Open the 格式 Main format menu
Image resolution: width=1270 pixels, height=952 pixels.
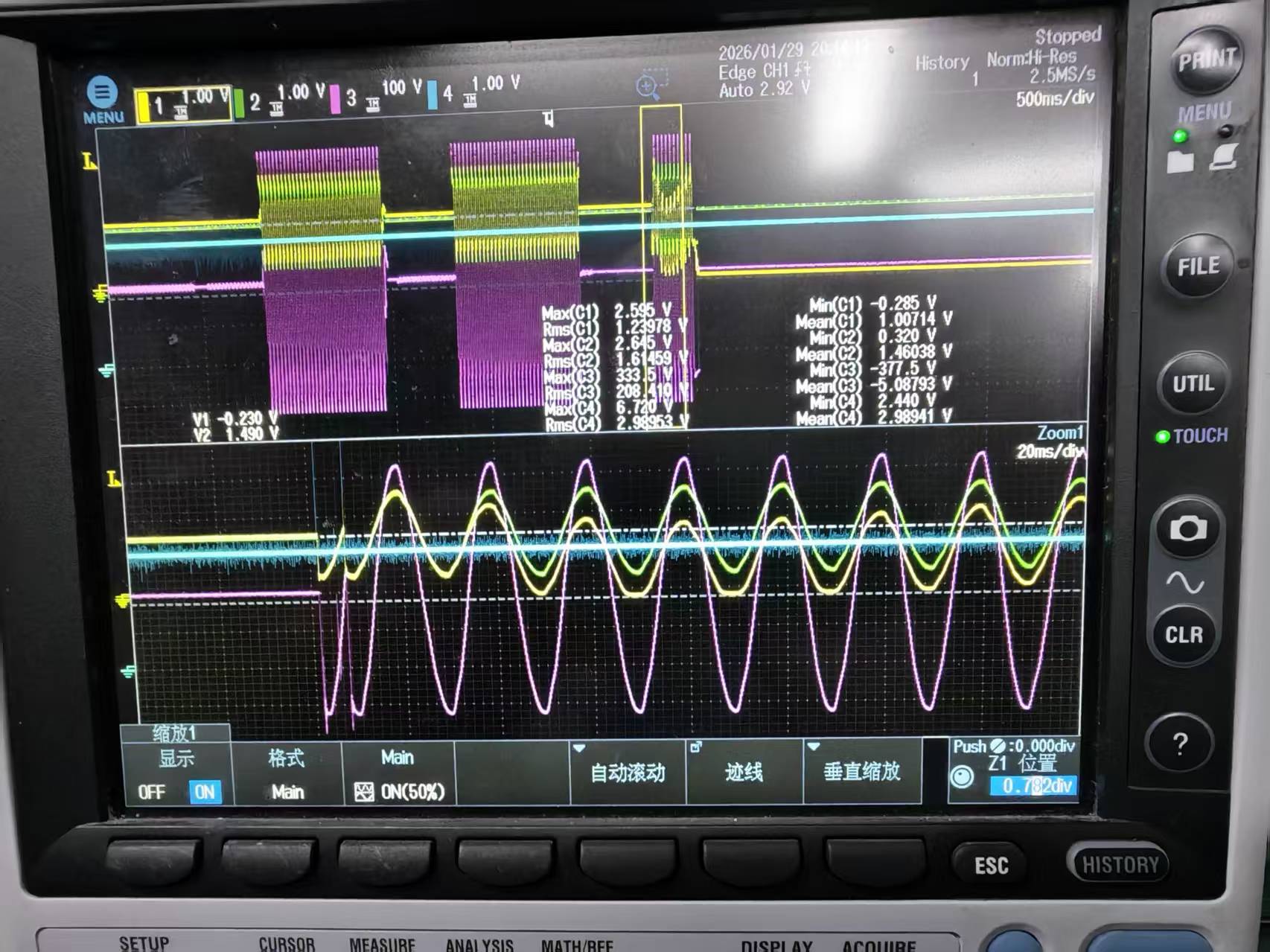pyautogui.click(x=287, y=774)
